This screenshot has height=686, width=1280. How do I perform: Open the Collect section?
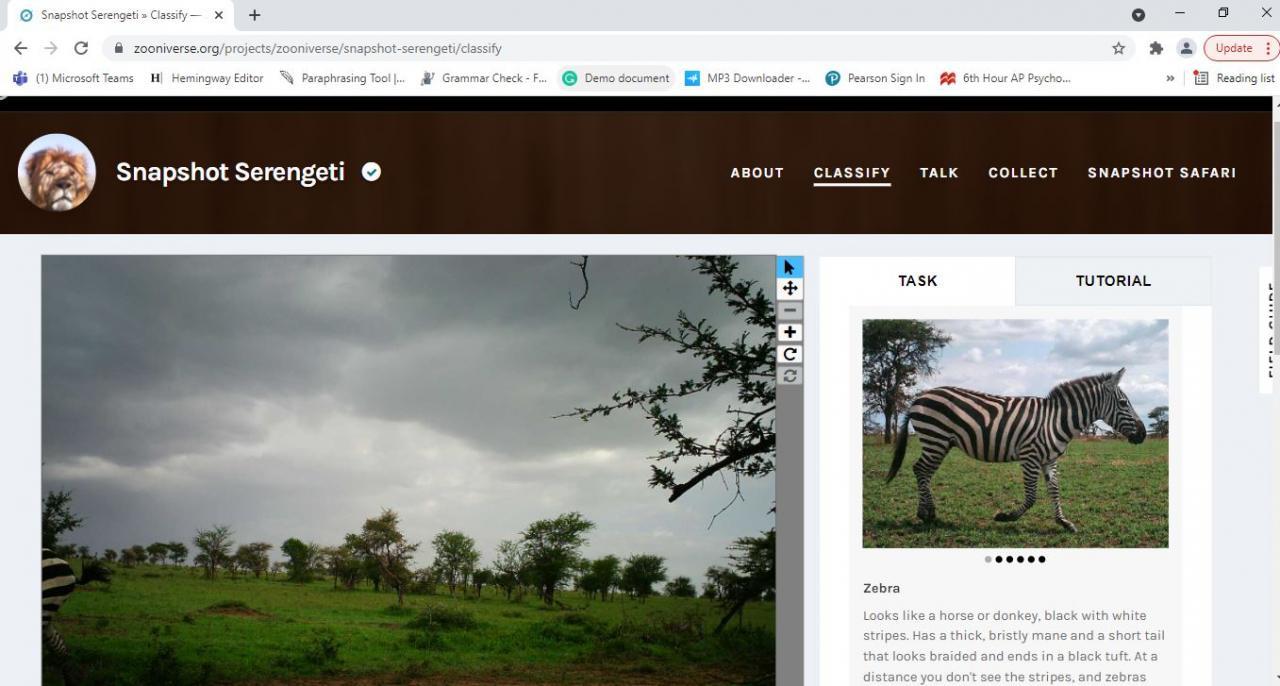click(x=1023, y=173)
